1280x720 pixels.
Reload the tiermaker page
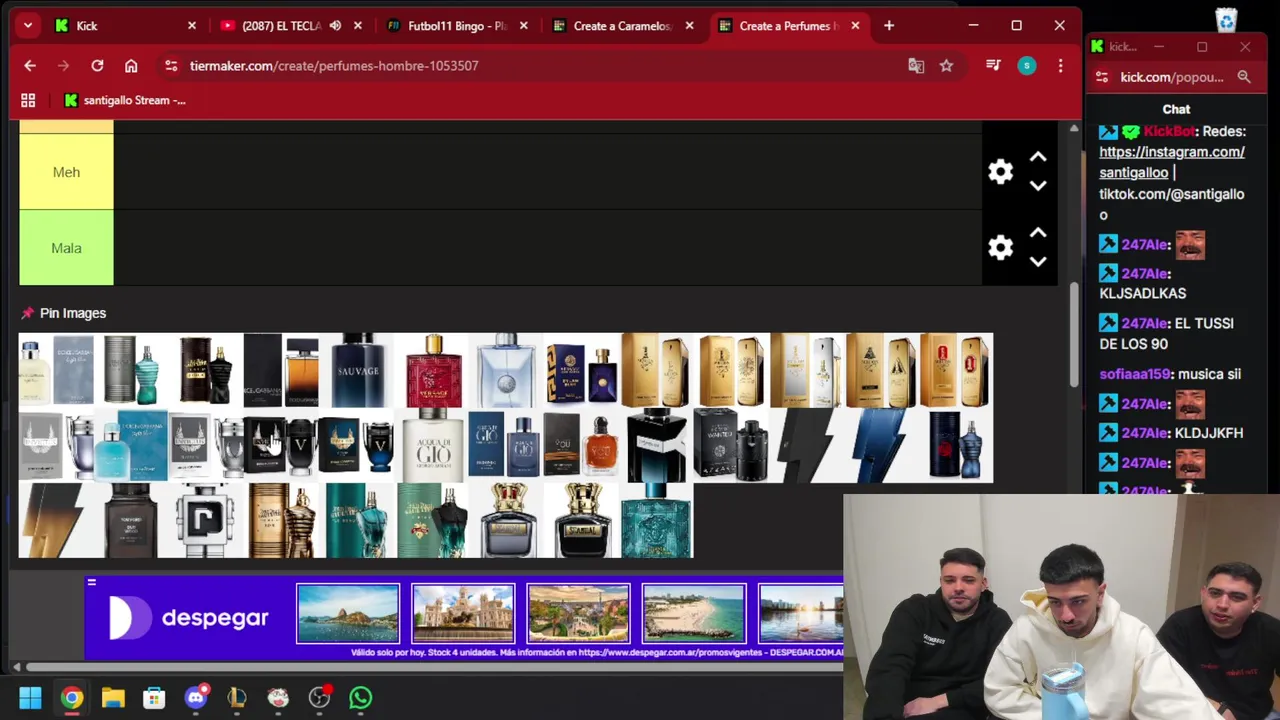pyautogui.click(x=97, y=66)
